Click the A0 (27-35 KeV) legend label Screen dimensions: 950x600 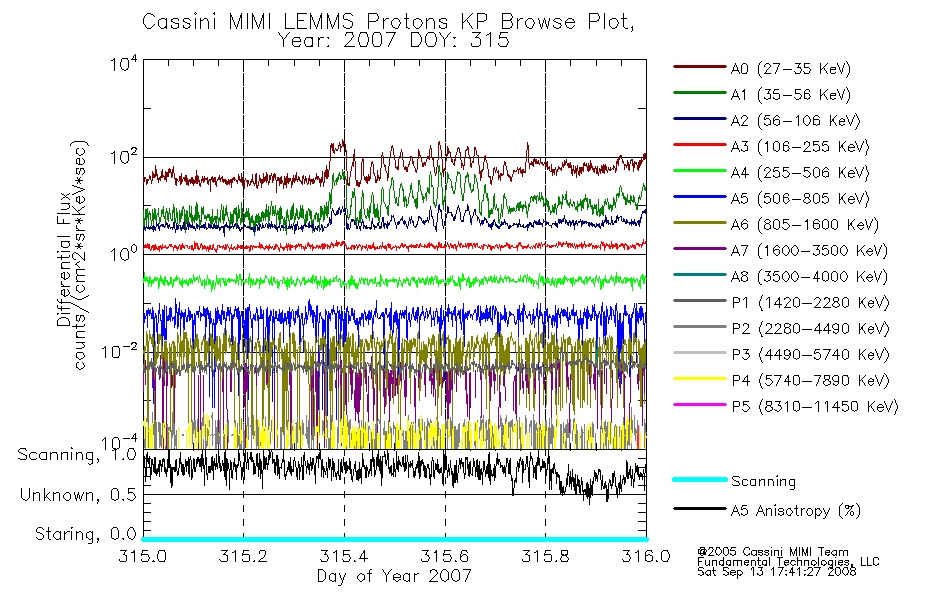click(790, 68)
